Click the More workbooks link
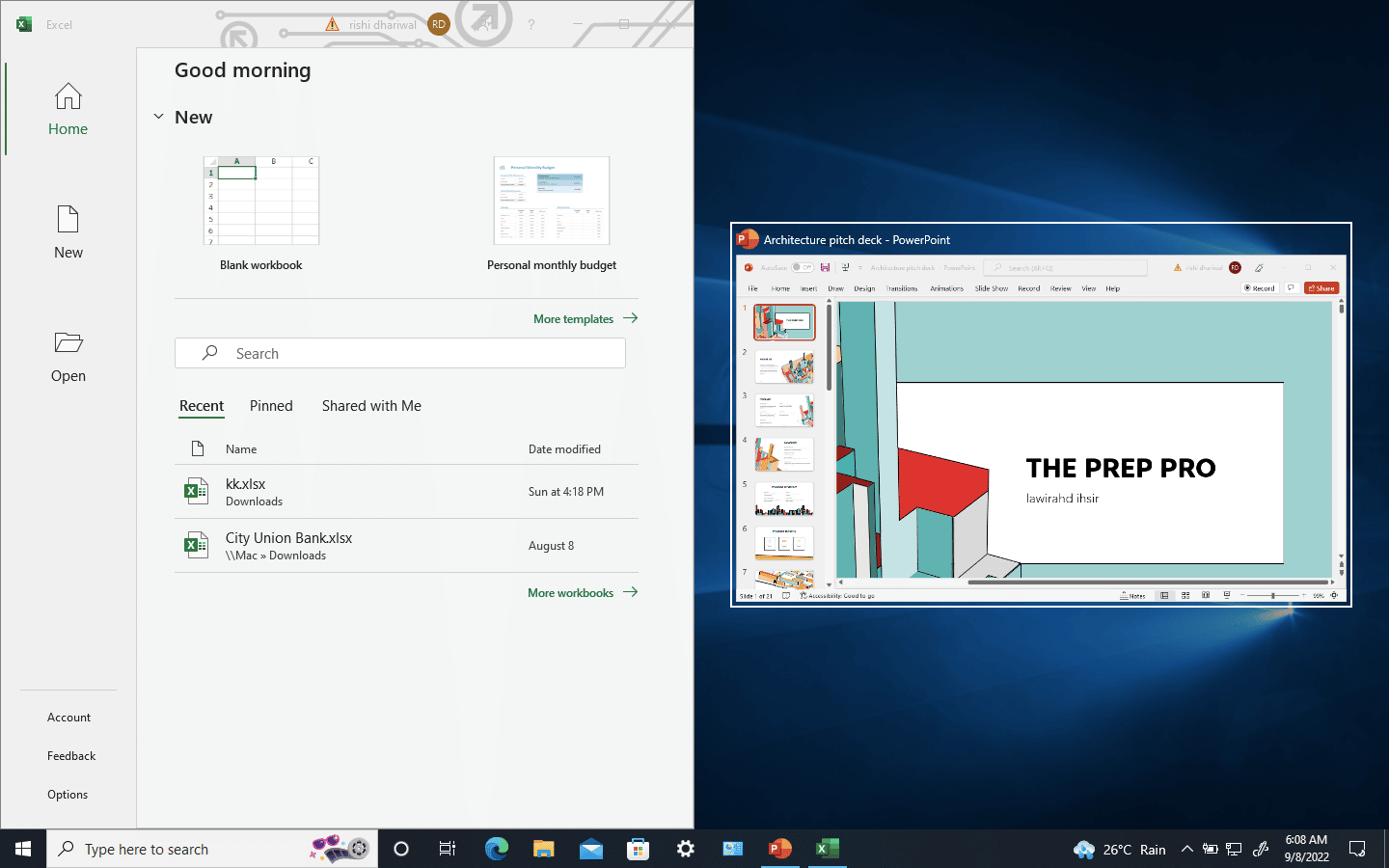This screenshot has height=868, width=1389. click(583, 593)
